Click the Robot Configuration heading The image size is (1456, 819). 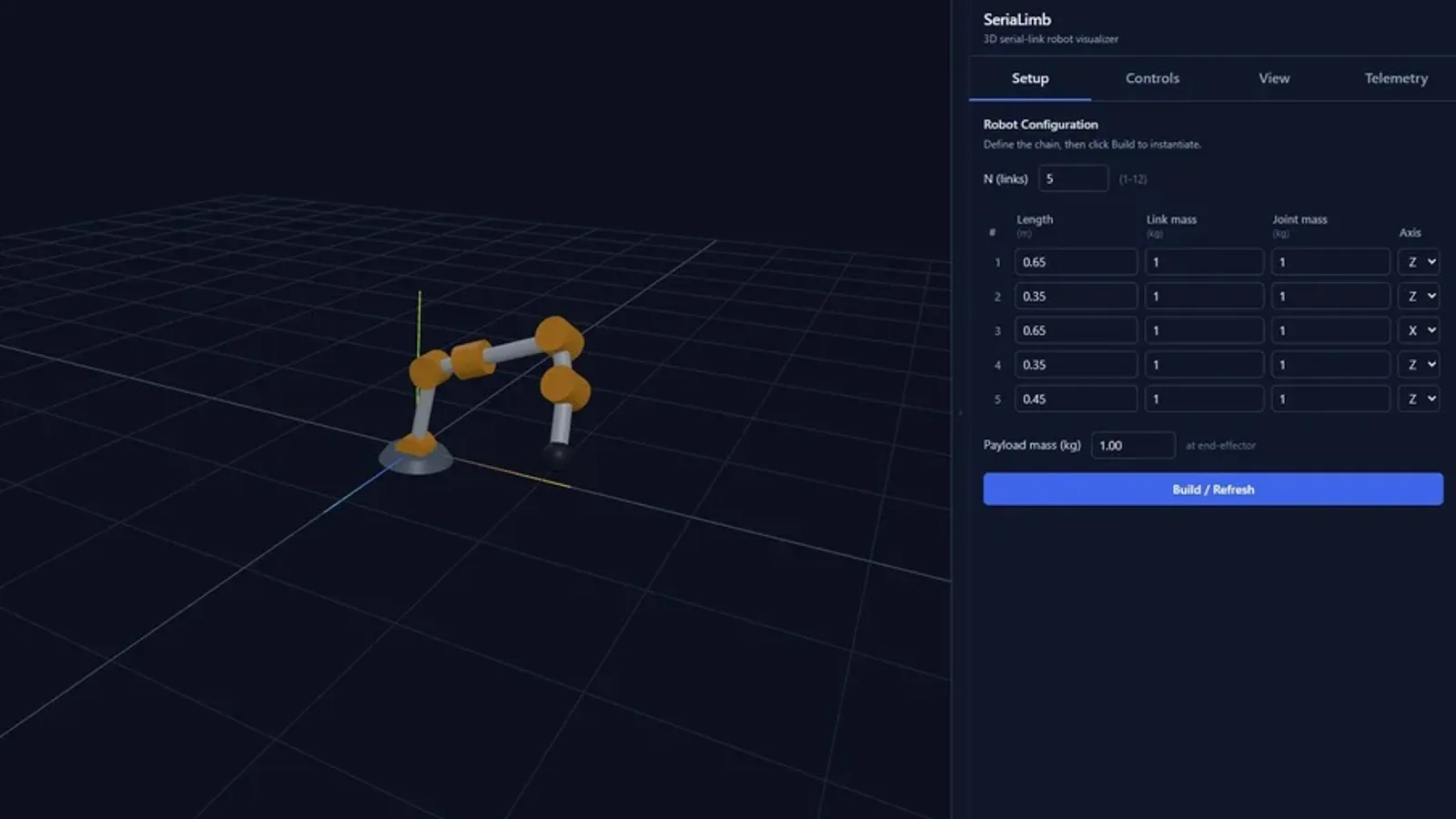[1040, 125]
